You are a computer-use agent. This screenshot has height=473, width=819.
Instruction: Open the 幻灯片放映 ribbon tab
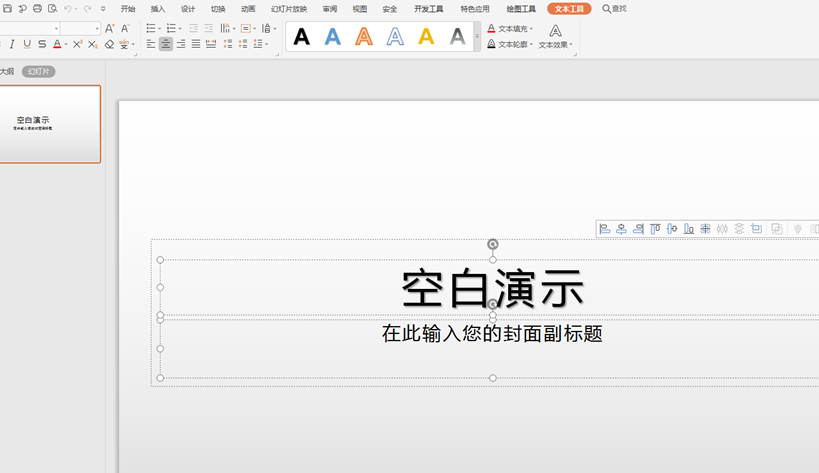click(289, 9)
